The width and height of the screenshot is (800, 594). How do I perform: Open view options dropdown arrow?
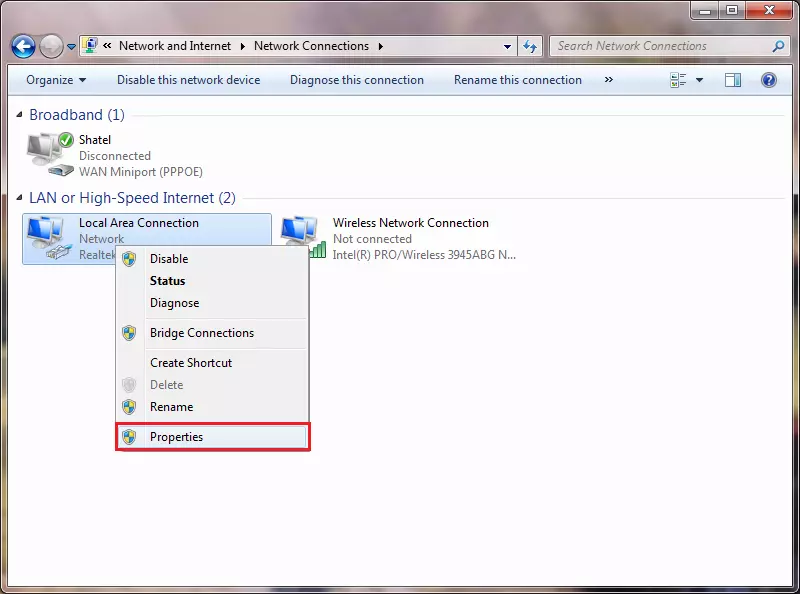click(699, 80)
